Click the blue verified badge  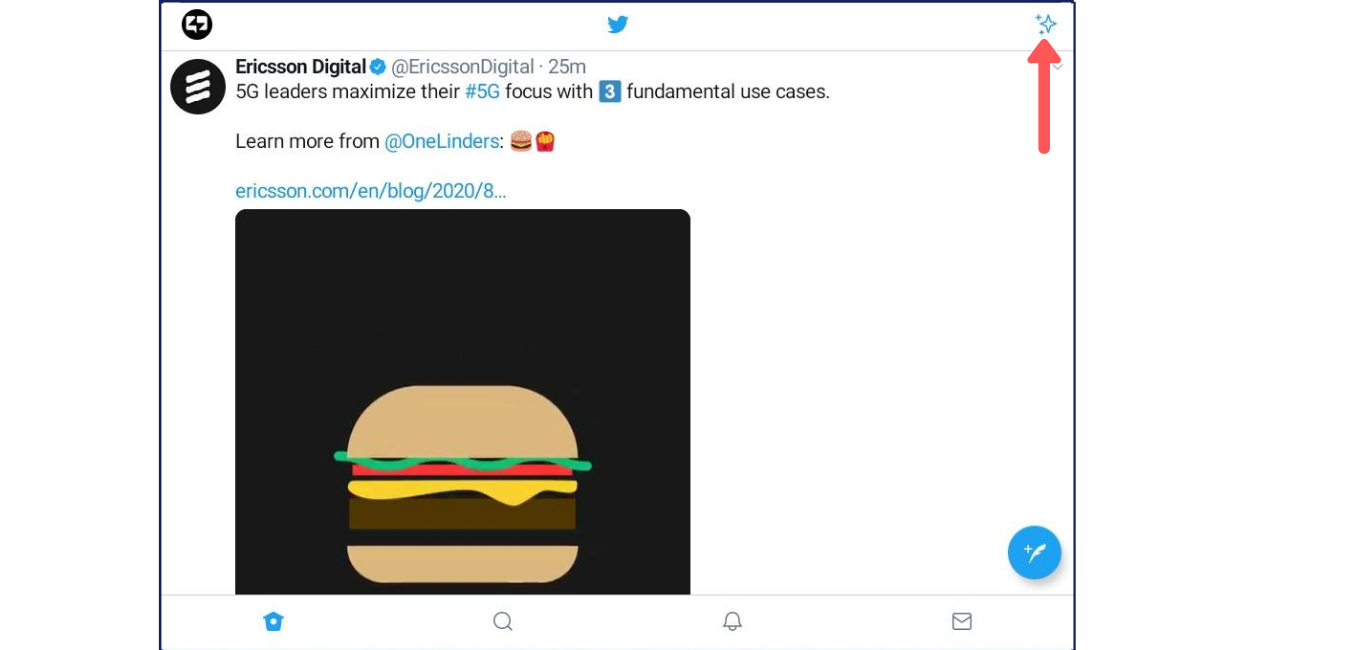click(378, 67)
